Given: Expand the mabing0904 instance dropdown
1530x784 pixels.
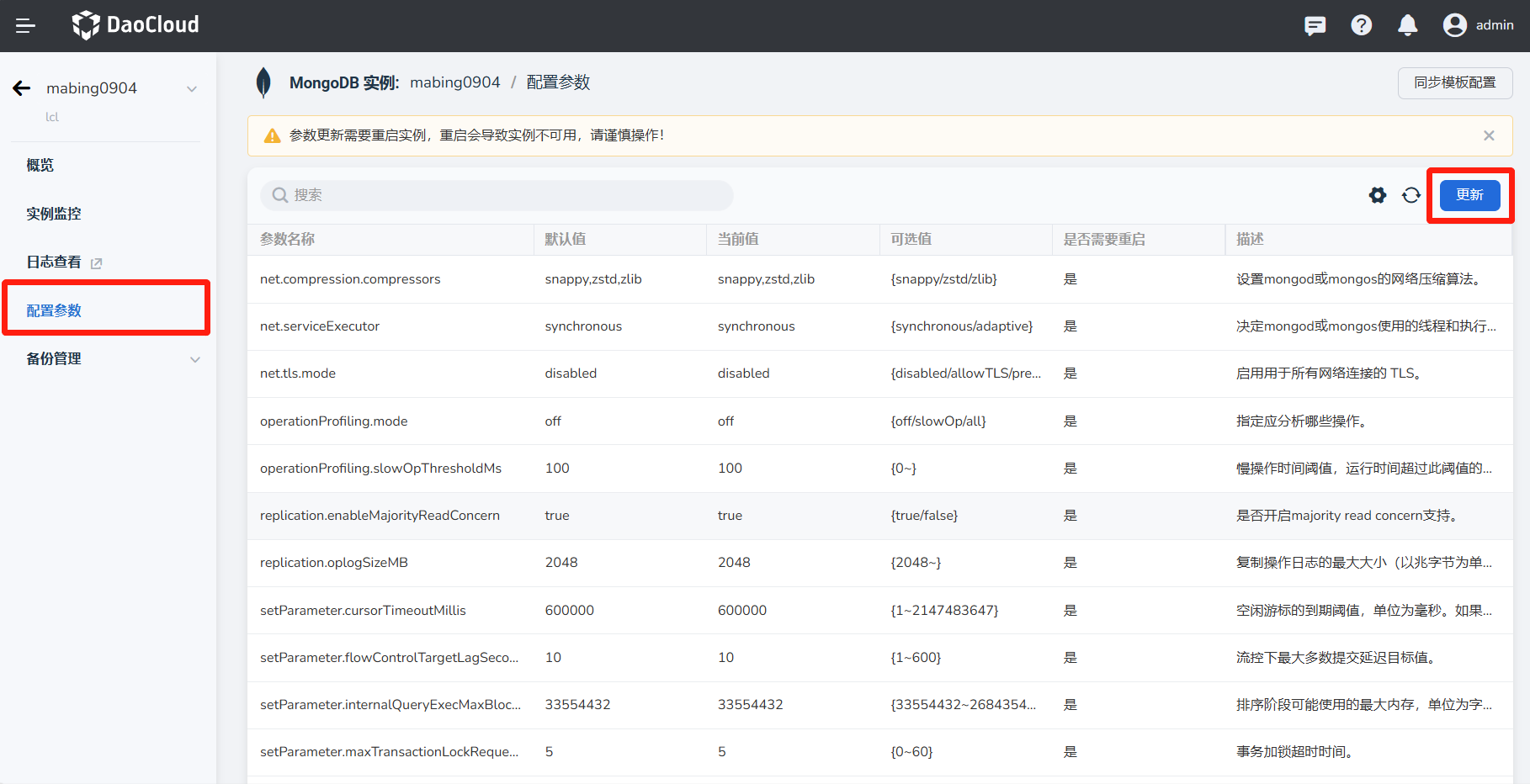Looking at the screenshot, I should tap(192, 89).
